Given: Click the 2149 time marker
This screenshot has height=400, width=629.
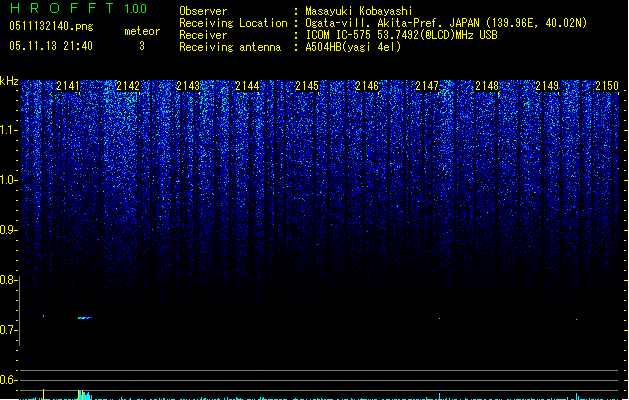Looking at the screenshot, I should pos(547,86).
